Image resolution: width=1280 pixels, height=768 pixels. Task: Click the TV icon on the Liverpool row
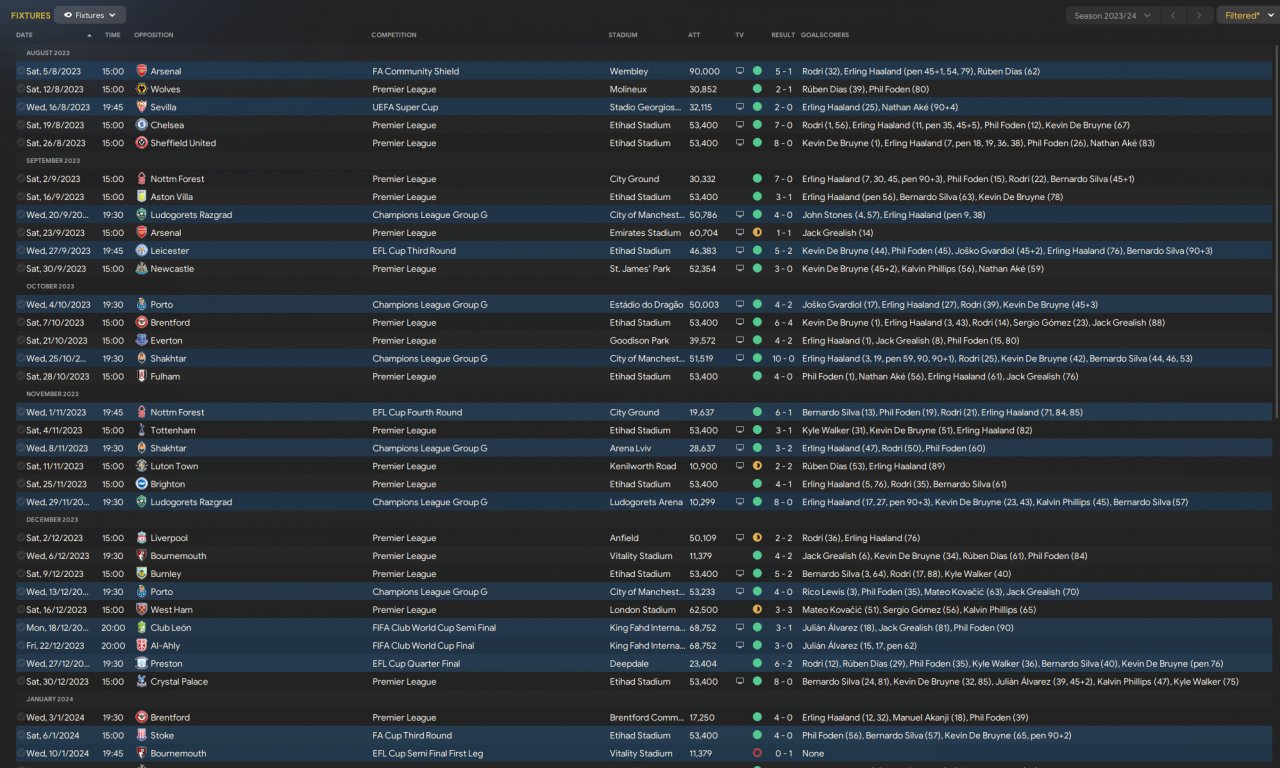tap(740, 538)
